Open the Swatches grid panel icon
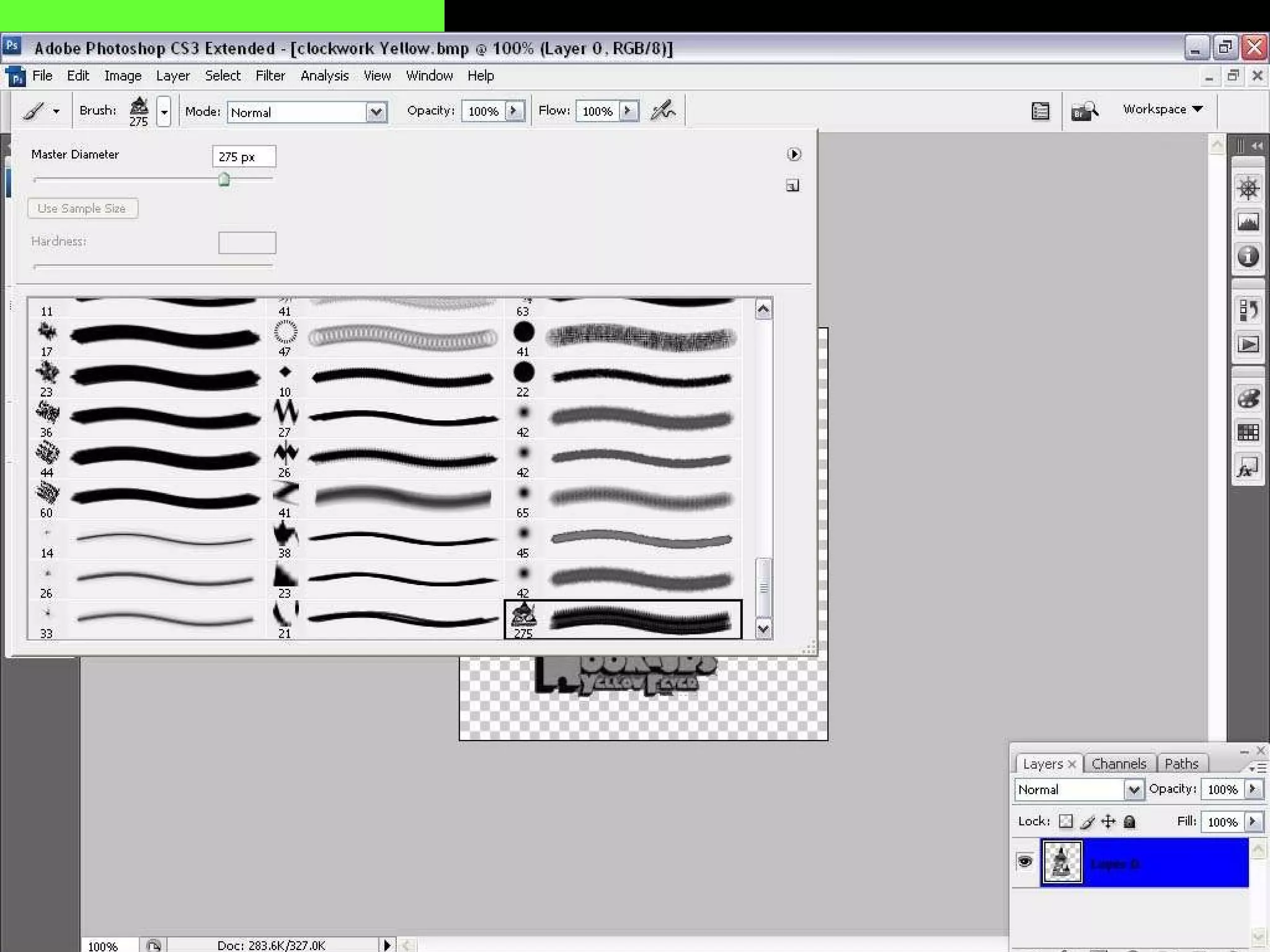Screen dimensions: 1270x952 [x=1248, y=432]
